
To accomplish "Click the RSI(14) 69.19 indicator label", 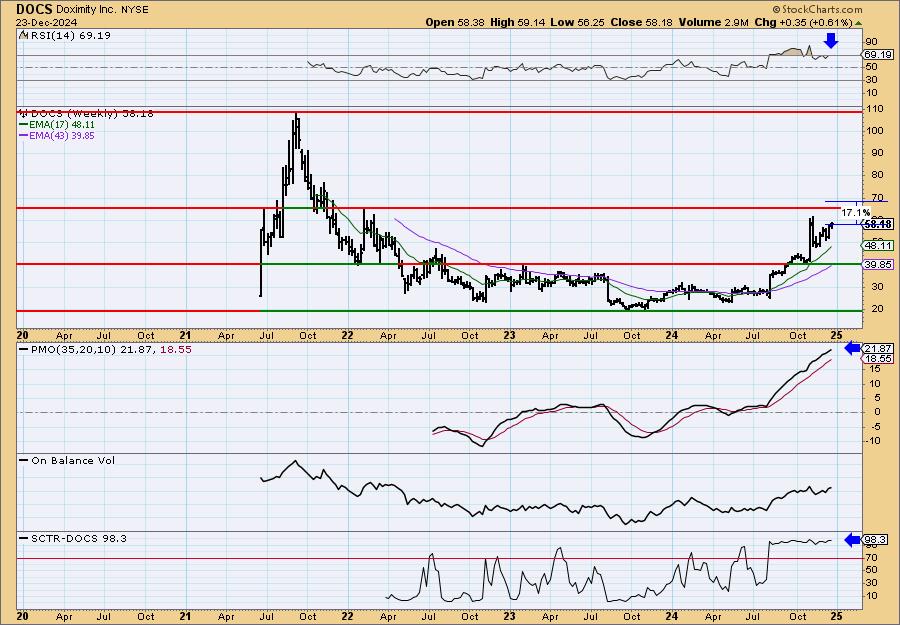I will (65, 36).
